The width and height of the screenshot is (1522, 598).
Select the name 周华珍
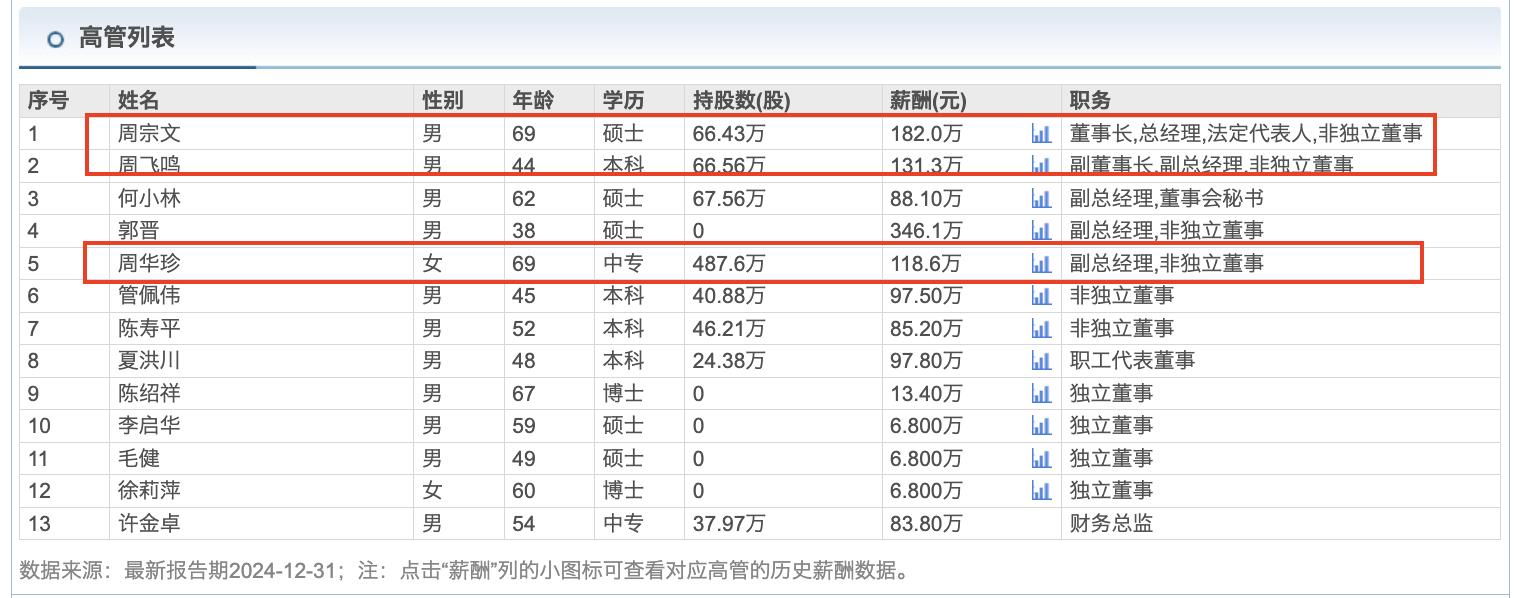pyautogui.click(x=149, y=264)
